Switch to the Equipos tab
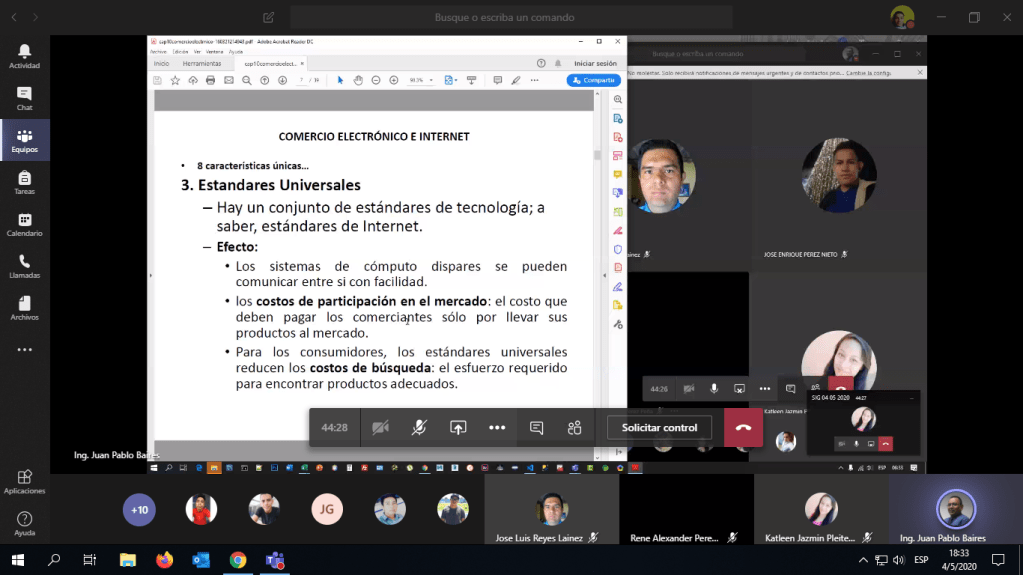1023x575 pixels. [24, 140]
